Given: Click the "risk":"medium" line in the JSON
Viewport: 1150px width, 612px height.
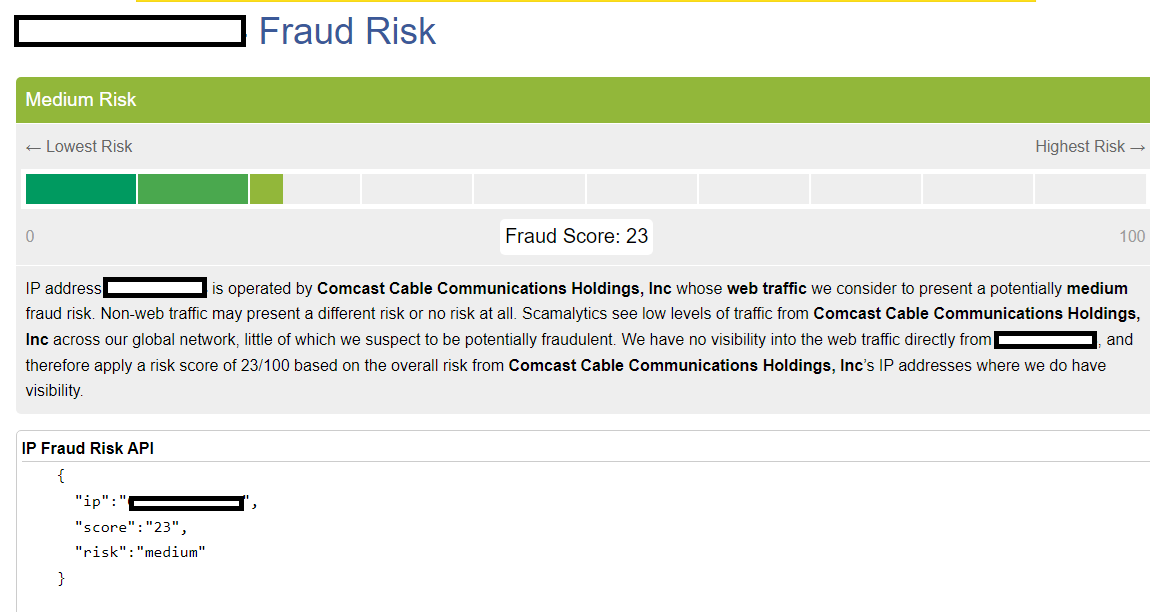Looking at the screenshot, I should click(x=139, y=552).
